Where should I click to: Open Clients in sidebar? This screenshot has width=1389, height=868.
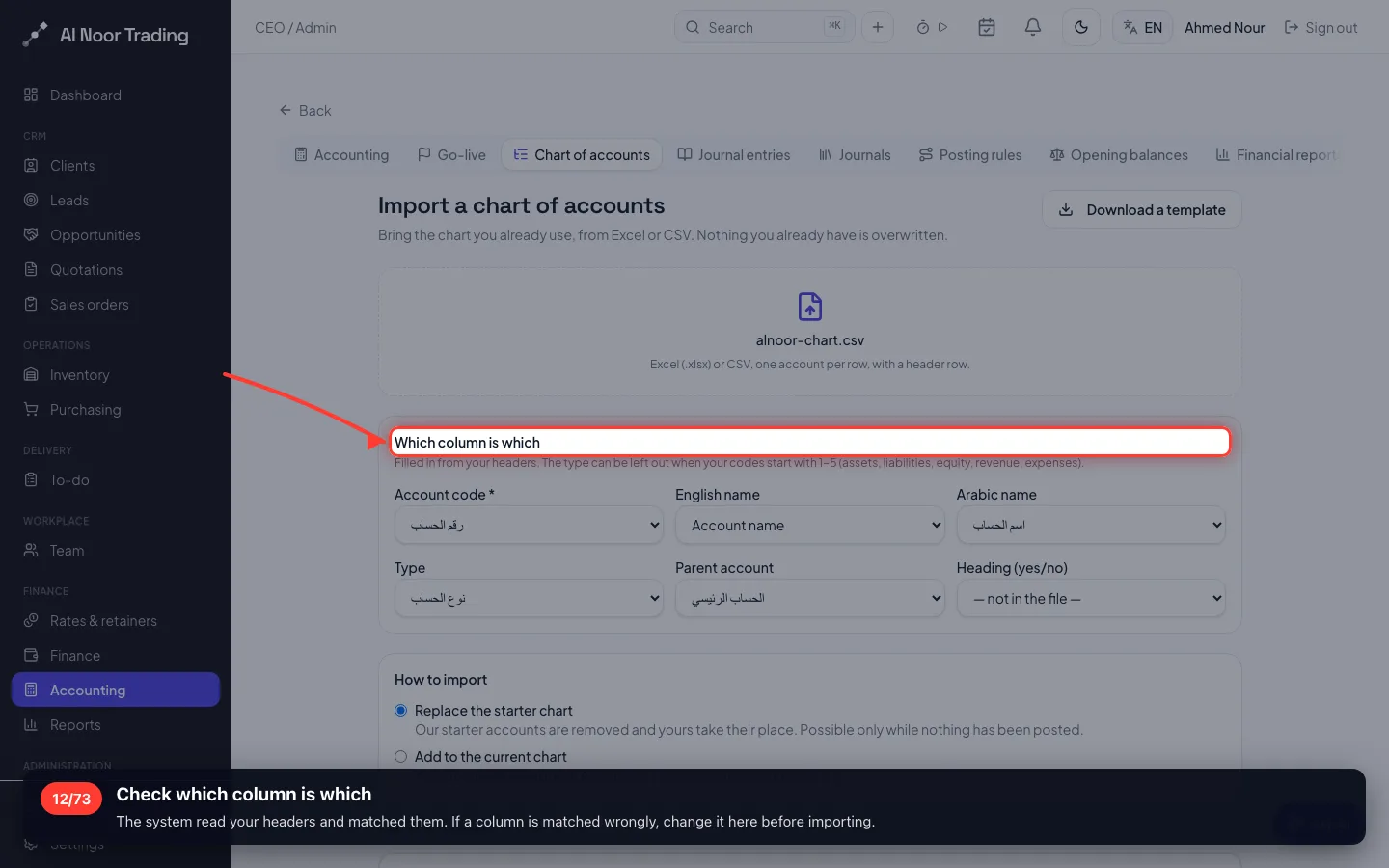pos(116,165)
